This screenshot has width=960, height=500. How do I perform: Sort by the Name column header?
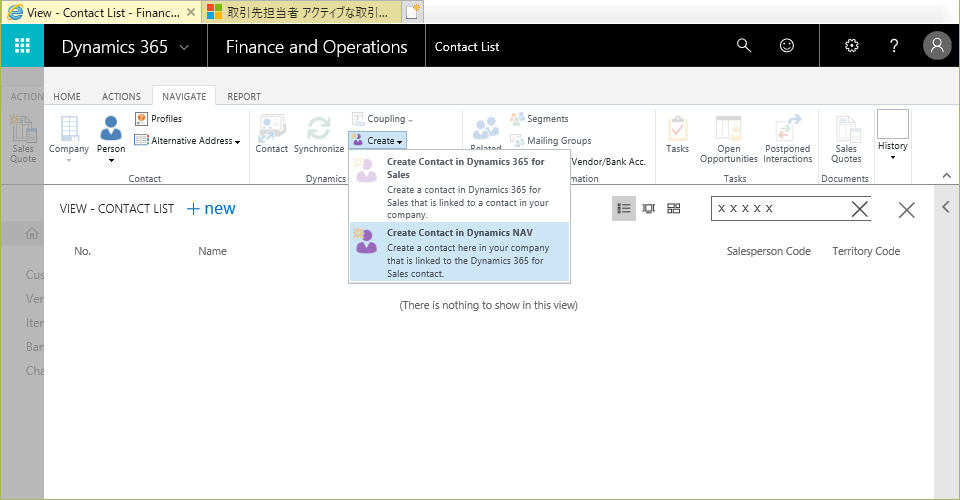point(212,251)
